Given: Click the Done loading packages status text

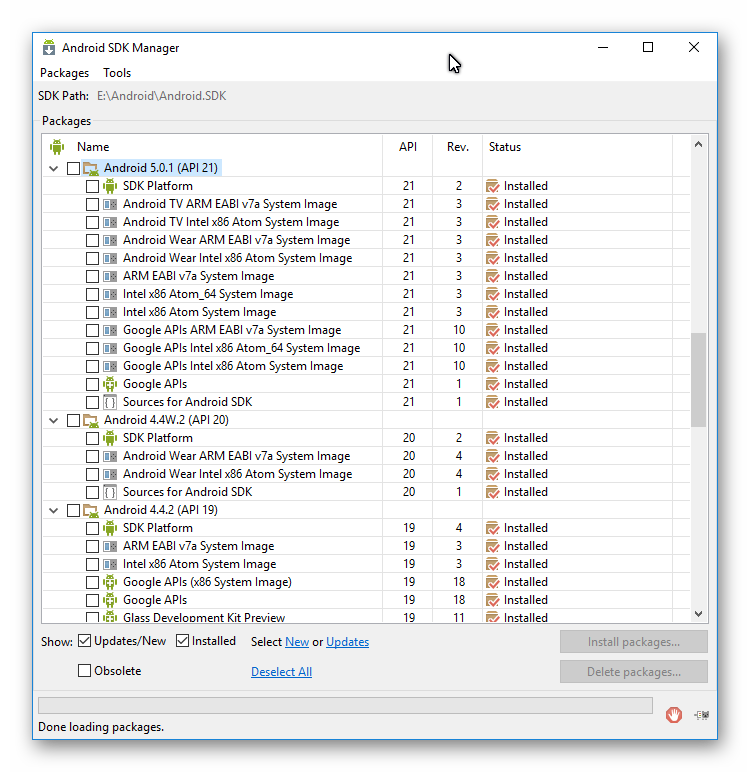Looking at the screenshot, I should (x=101, y=727).
